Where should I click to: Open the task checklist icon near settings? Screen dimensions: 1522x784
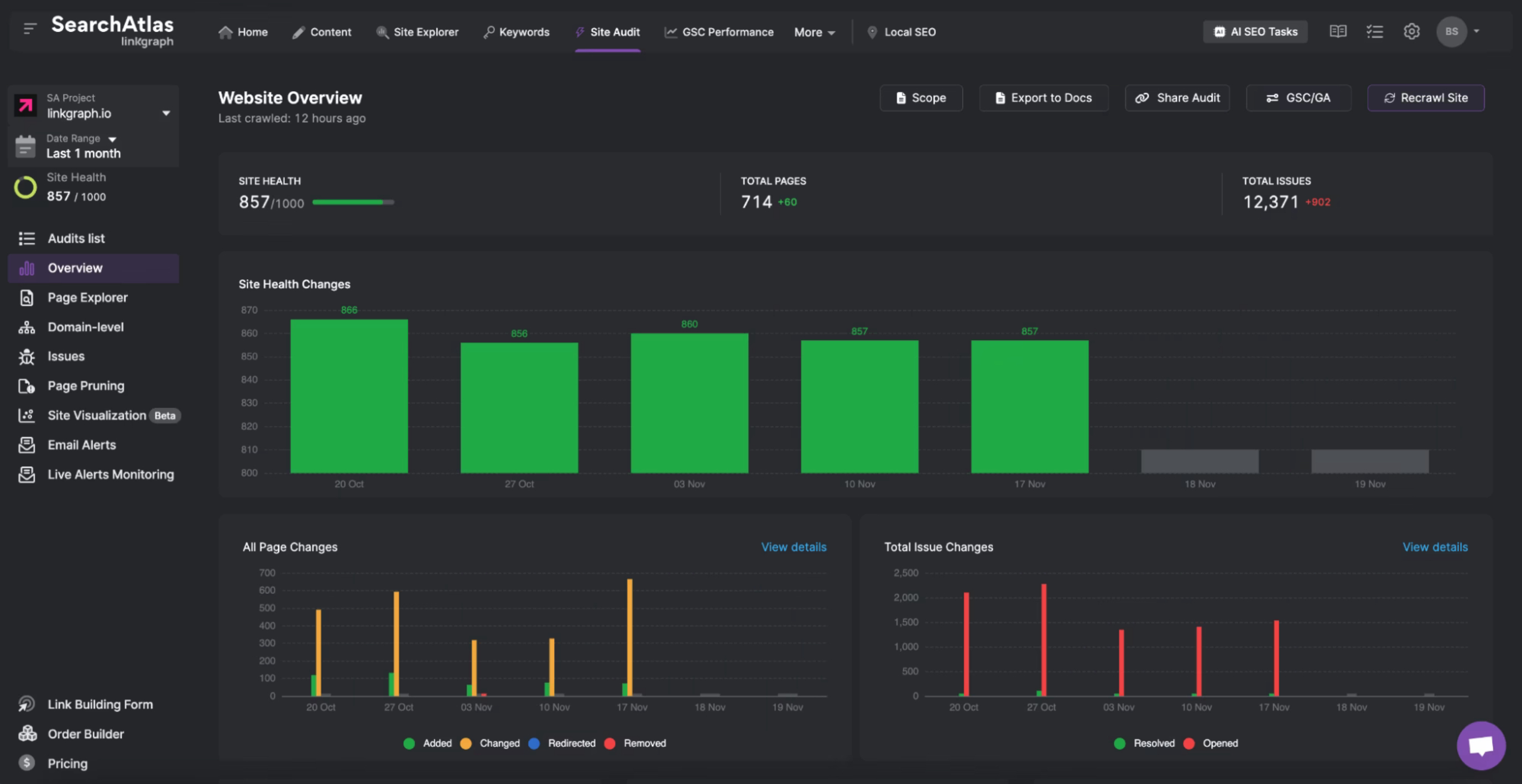tap(1375, 32)
